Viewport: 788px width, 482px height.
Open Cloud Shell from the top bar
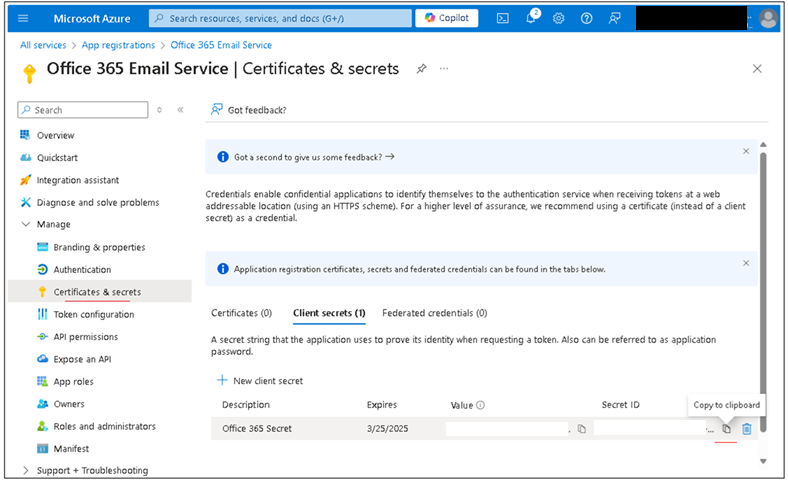(503, 19)
